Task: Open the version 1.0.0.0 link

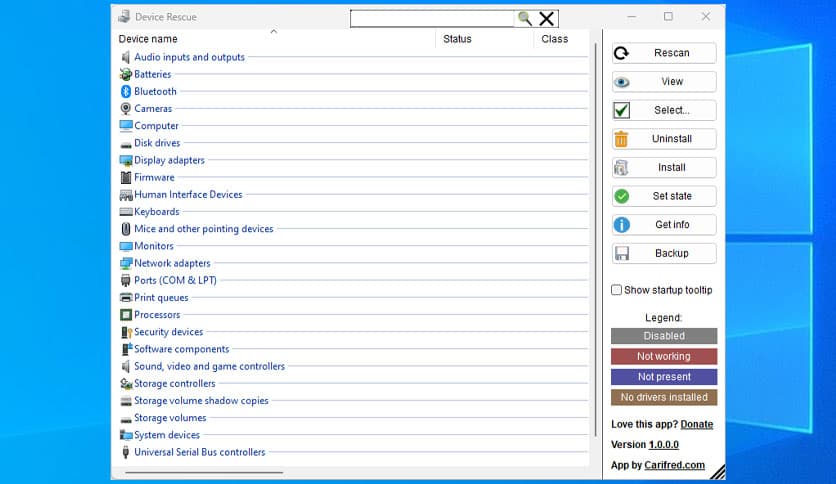Action: point(663,445)
